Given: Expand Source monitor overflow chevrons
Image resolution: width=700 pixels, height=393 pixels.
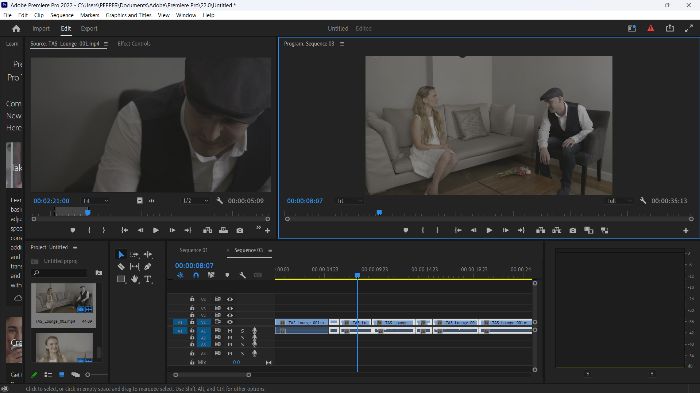Looking at the screenshot, I should (258, 228).
